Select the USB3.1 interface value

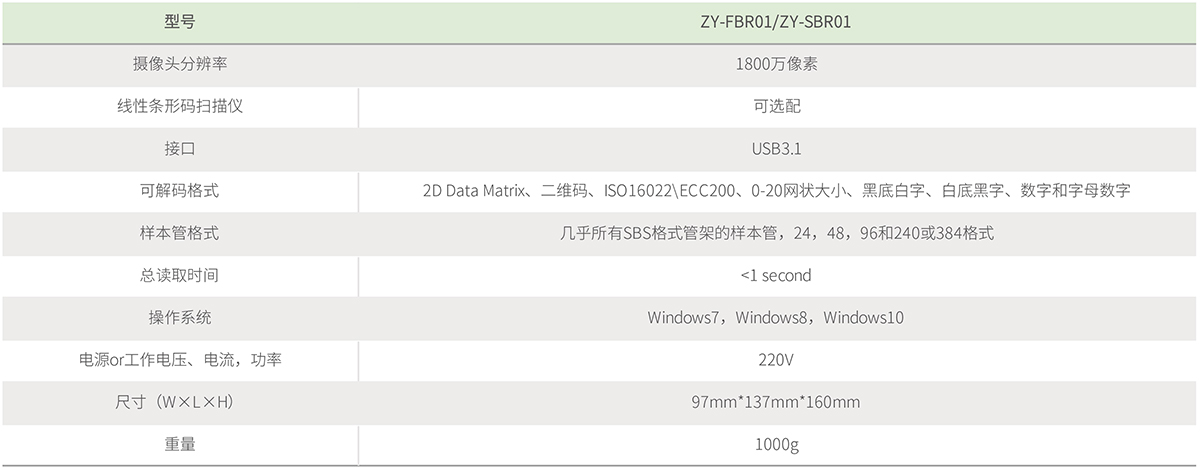point(776,149)
